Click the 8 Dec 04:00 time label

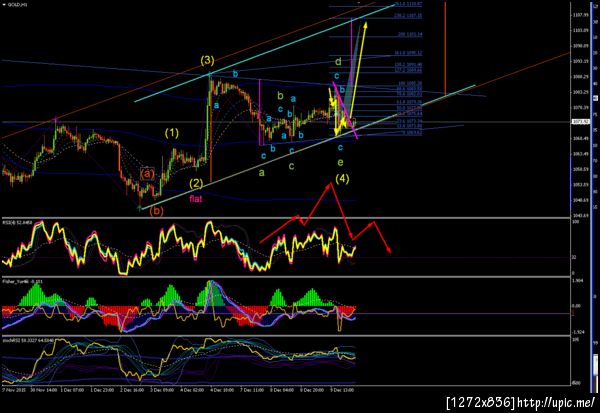pyautogui.click(x=282, y=390)
